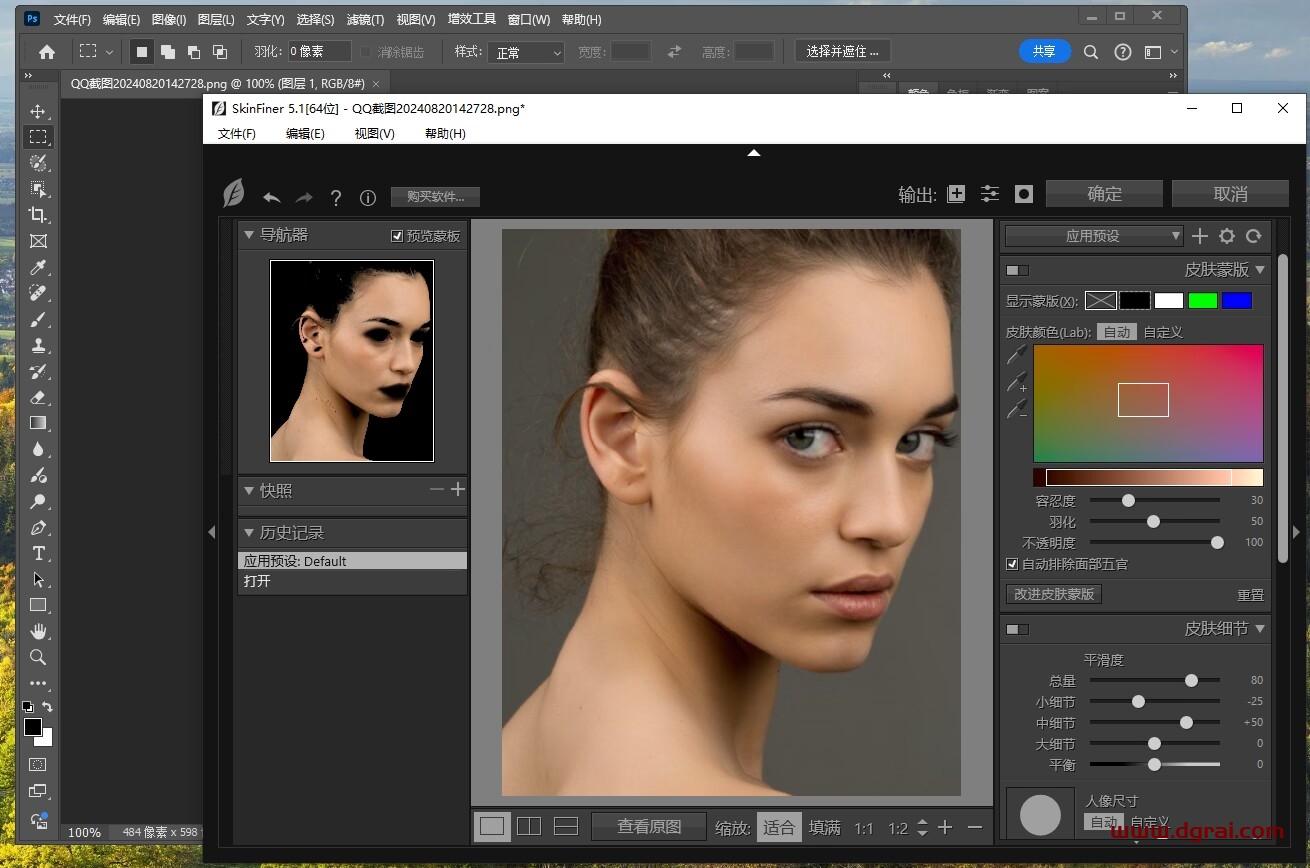The width and height of the screenshot is (1310, 868).
Task: Collapse the 导航器 panel
Action: pyautogui.click(x=249, y=235)
